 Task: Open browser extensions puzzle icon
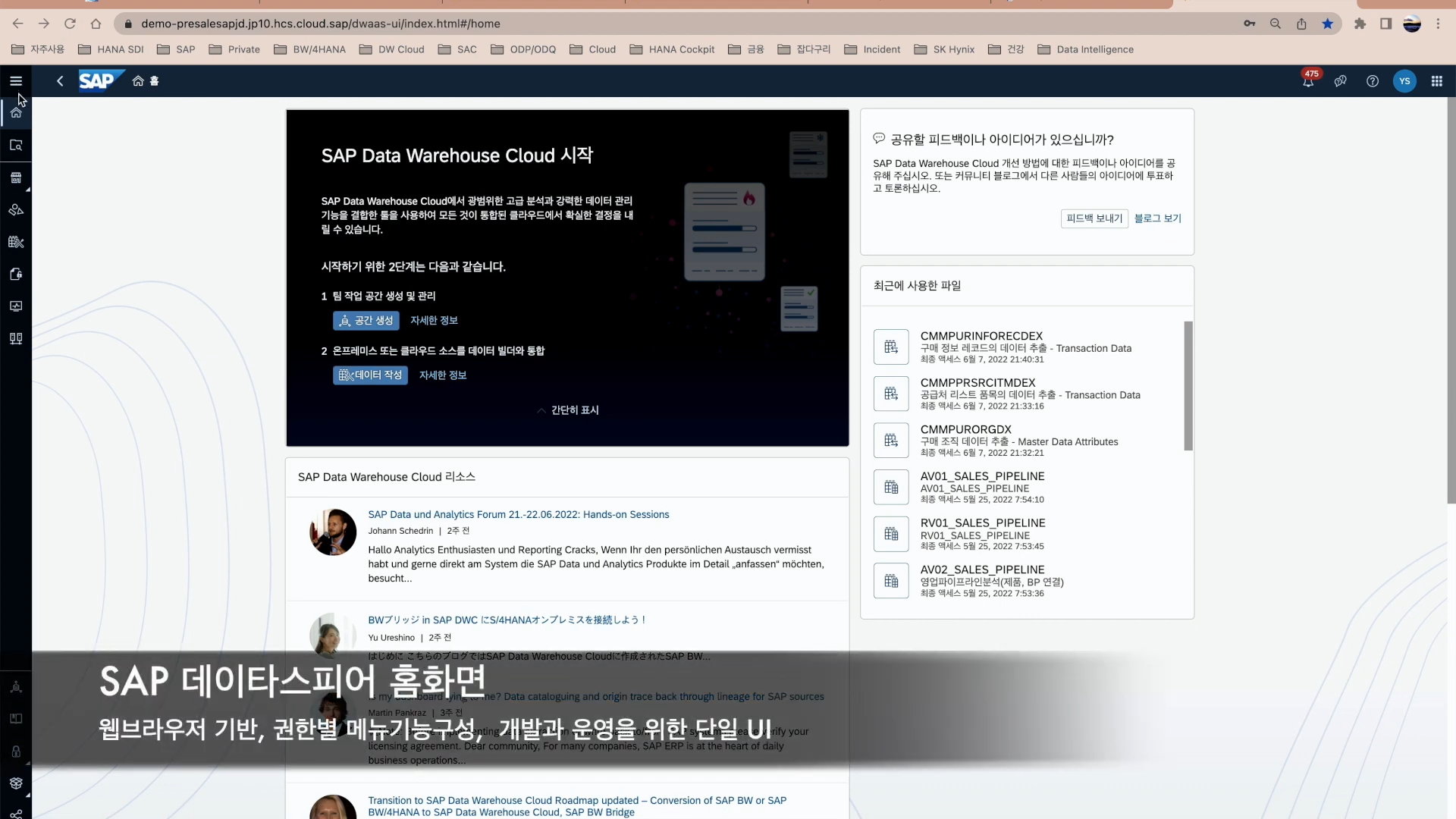point(1360,24)
